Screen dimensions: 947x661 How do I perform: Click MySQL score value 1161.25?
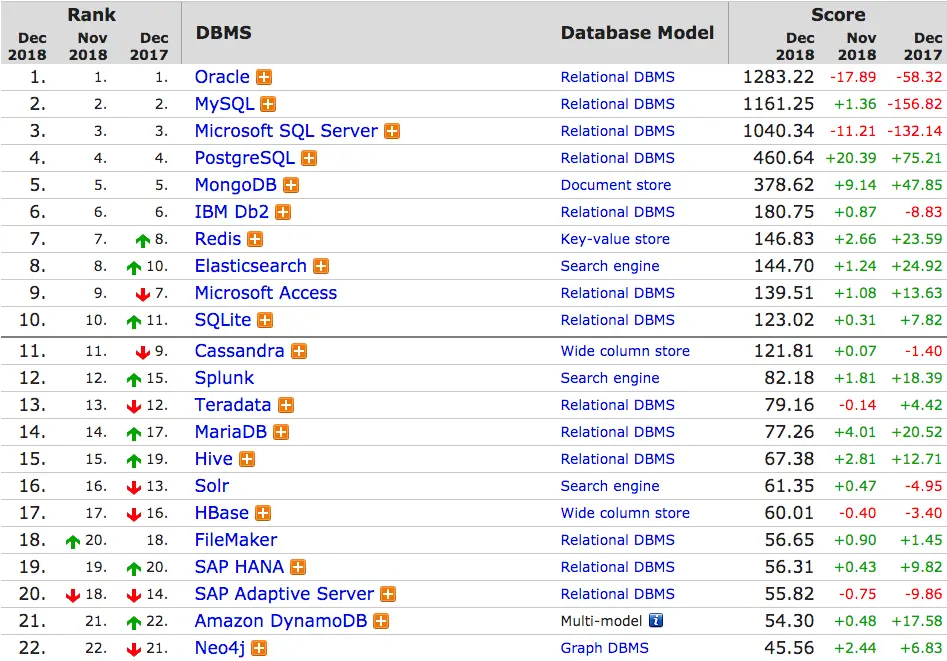tap(778, 105)
